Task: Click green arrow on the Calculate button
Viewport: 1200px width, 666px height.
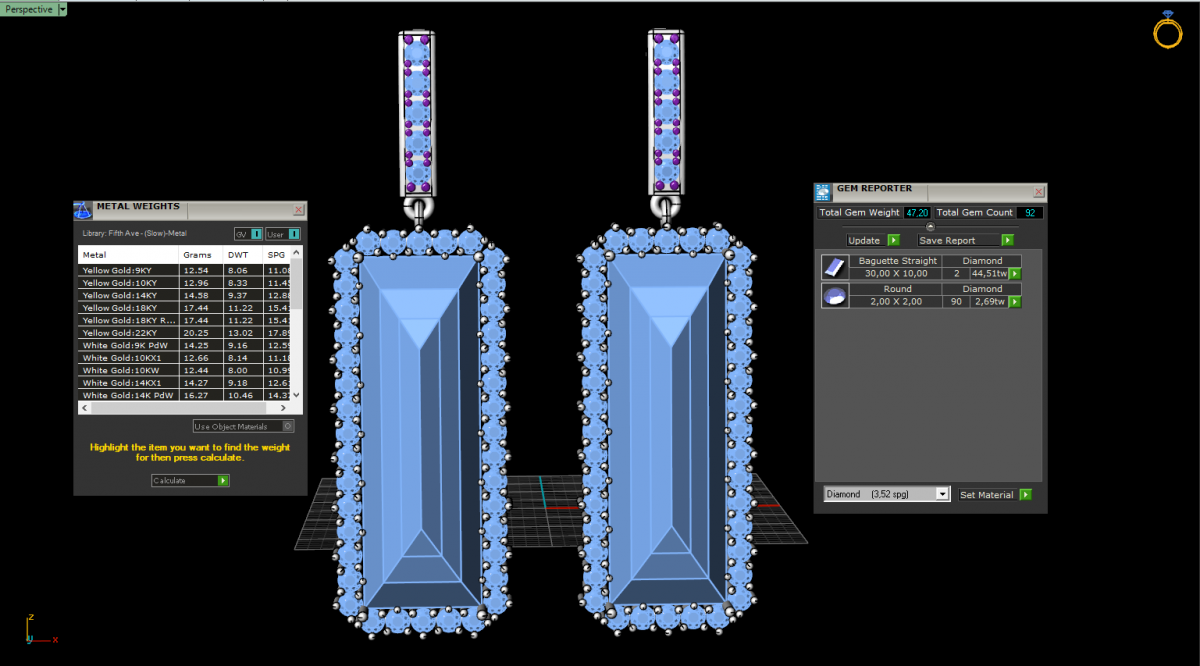Action: tap(224, 481)
